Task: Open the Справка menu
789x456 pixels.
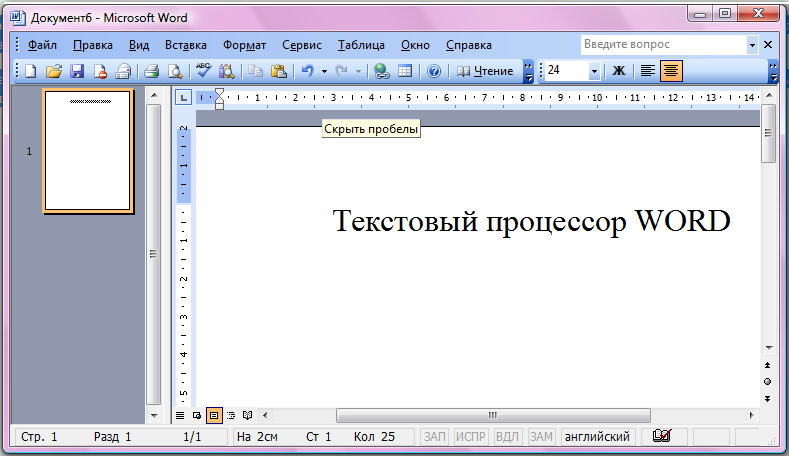Action: click(468, 45)
